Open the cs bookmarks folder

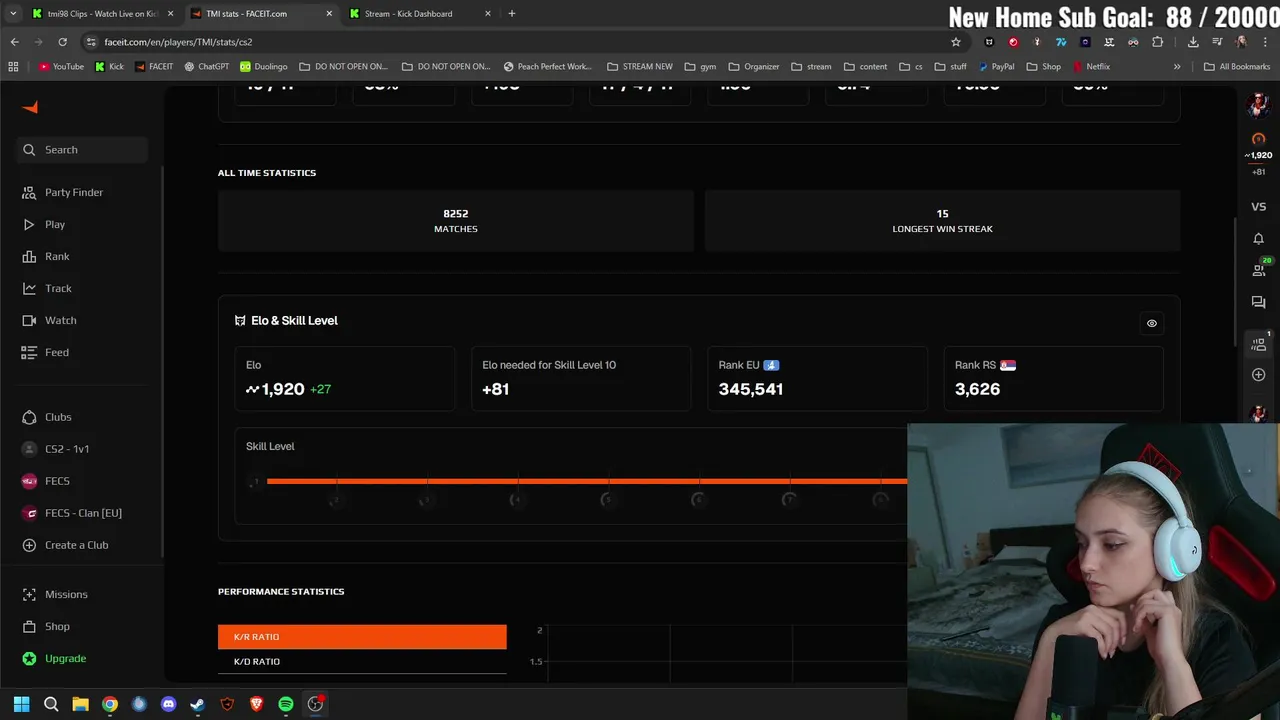(x=910, y=67)
